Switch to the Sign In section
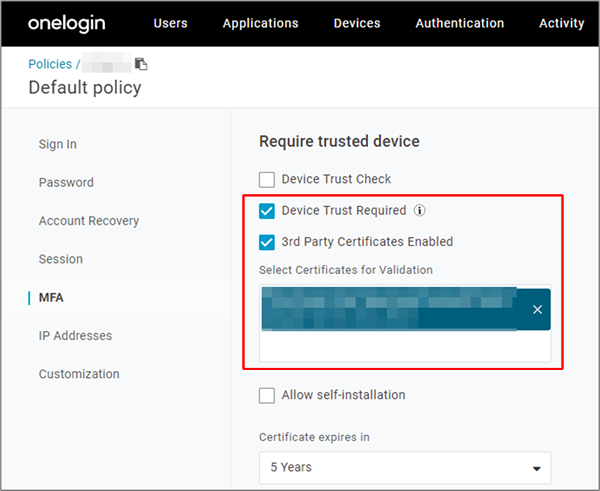600x491 pixels. [58, 144]
